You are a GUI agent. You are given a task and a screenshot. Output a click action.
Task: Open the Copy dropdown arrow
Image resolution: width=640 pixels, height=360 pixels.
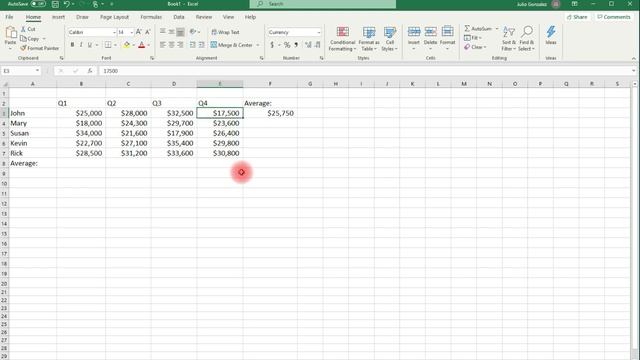click(44, 39)
